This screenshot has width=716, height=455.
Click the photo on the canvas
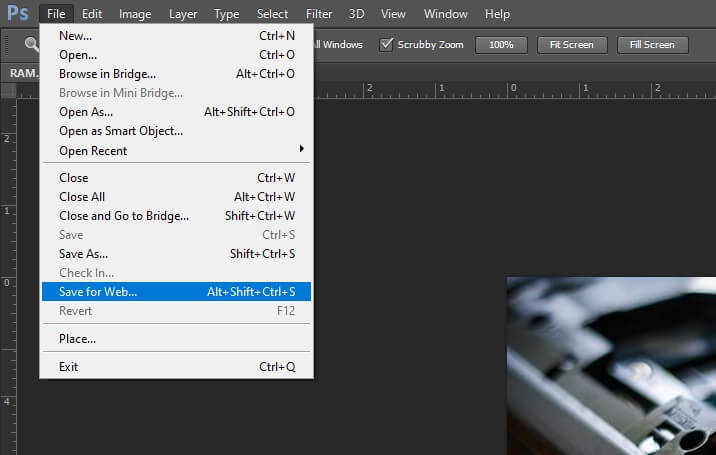tap(611, 365)
